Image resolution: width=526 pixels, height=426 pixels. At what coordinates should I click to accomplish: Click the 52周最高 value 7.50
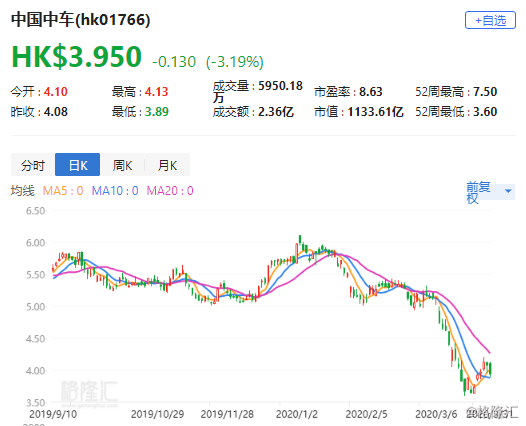[x=485, y=92]
